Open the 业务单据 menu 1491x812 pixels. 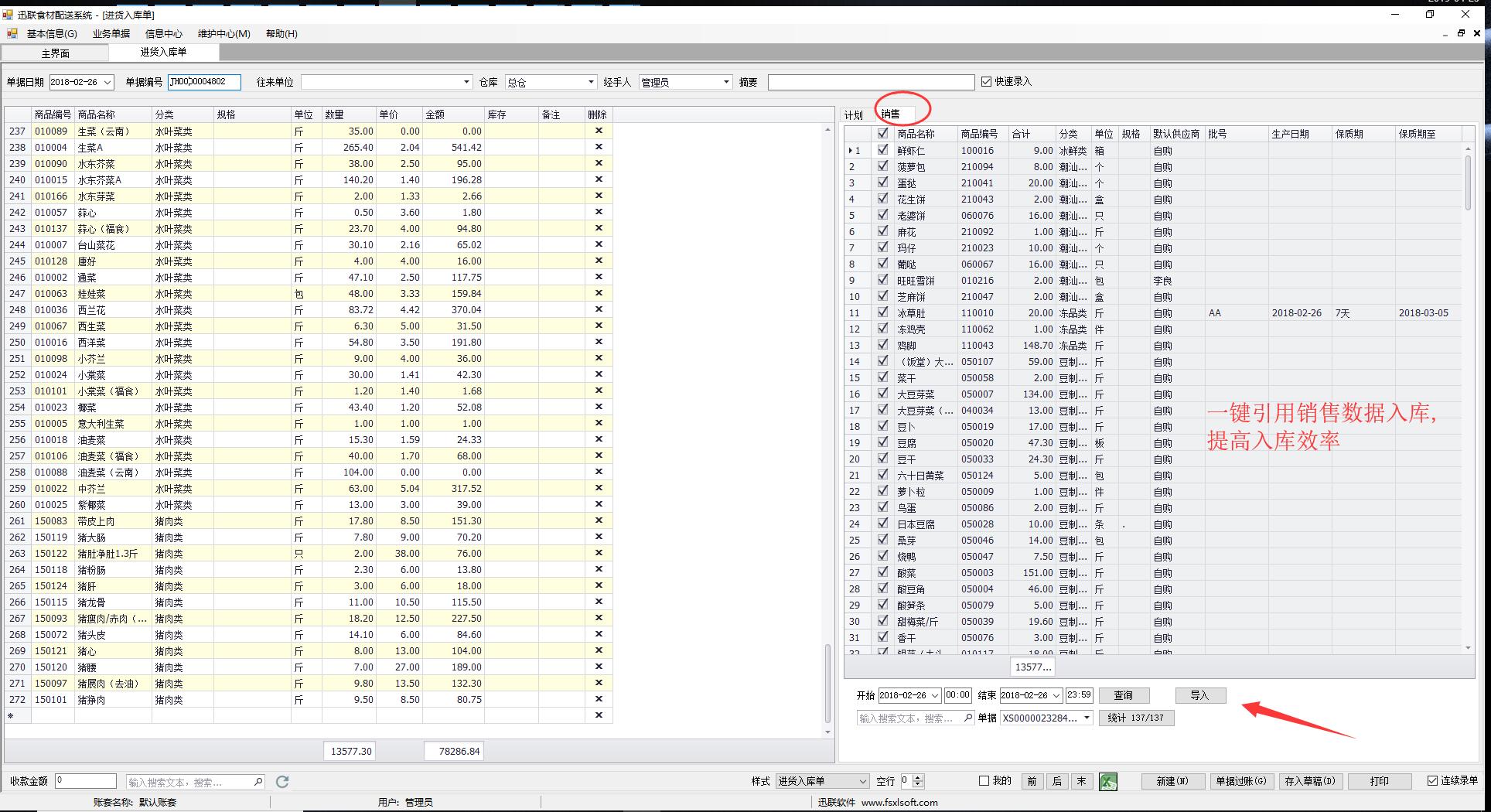click(111, 33)
